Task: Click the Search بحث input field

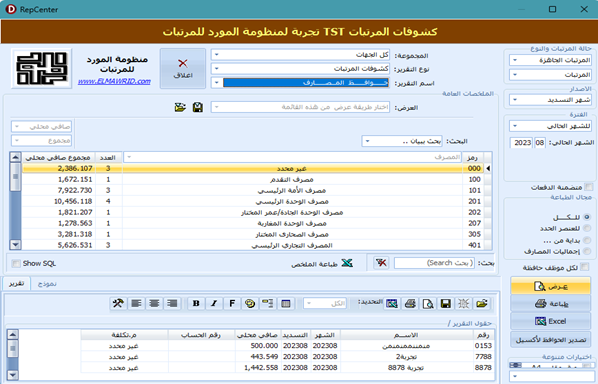Action: [434, 263]
